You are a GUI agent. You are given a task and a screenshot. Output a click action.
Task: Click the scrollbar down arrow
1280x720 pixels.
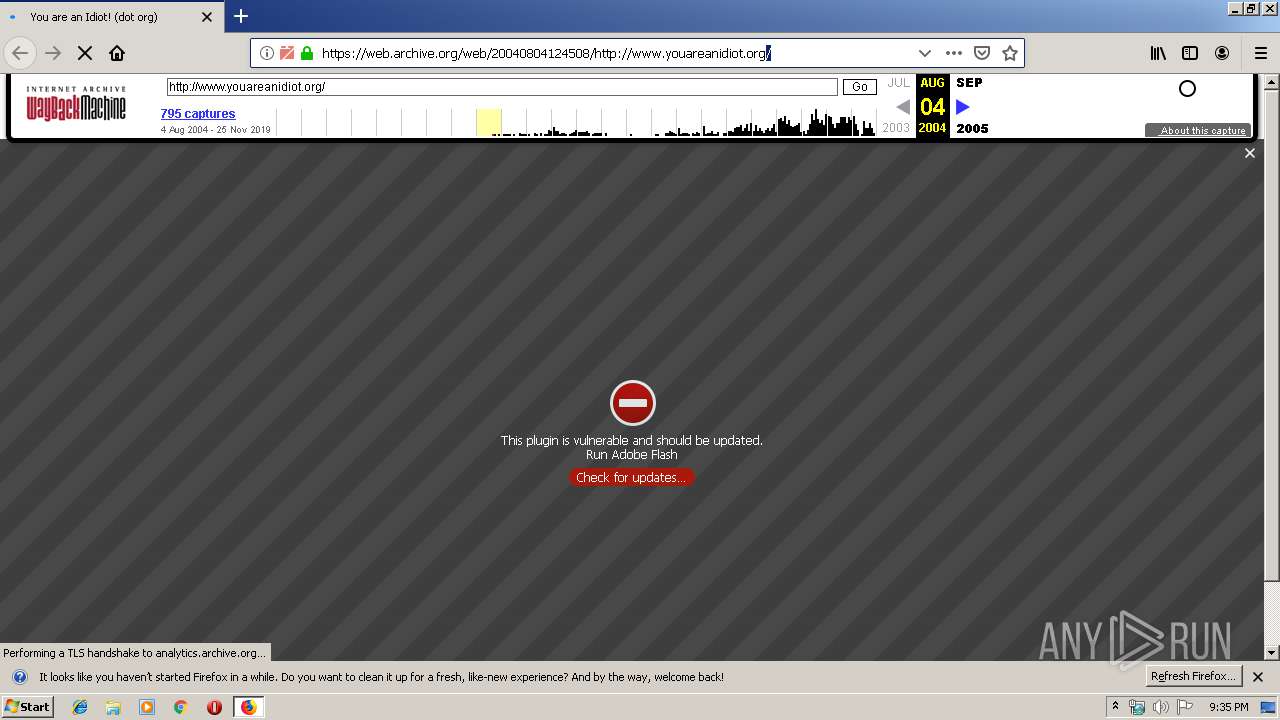coord(1271,653)
